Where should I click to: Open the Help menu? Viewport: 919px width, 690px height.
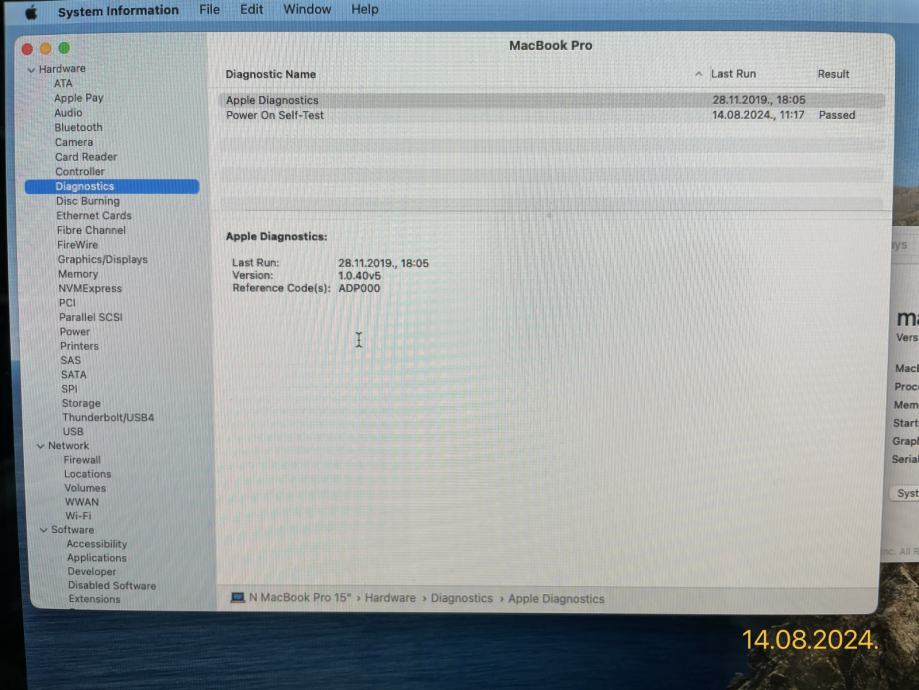(x=365, y=9)
